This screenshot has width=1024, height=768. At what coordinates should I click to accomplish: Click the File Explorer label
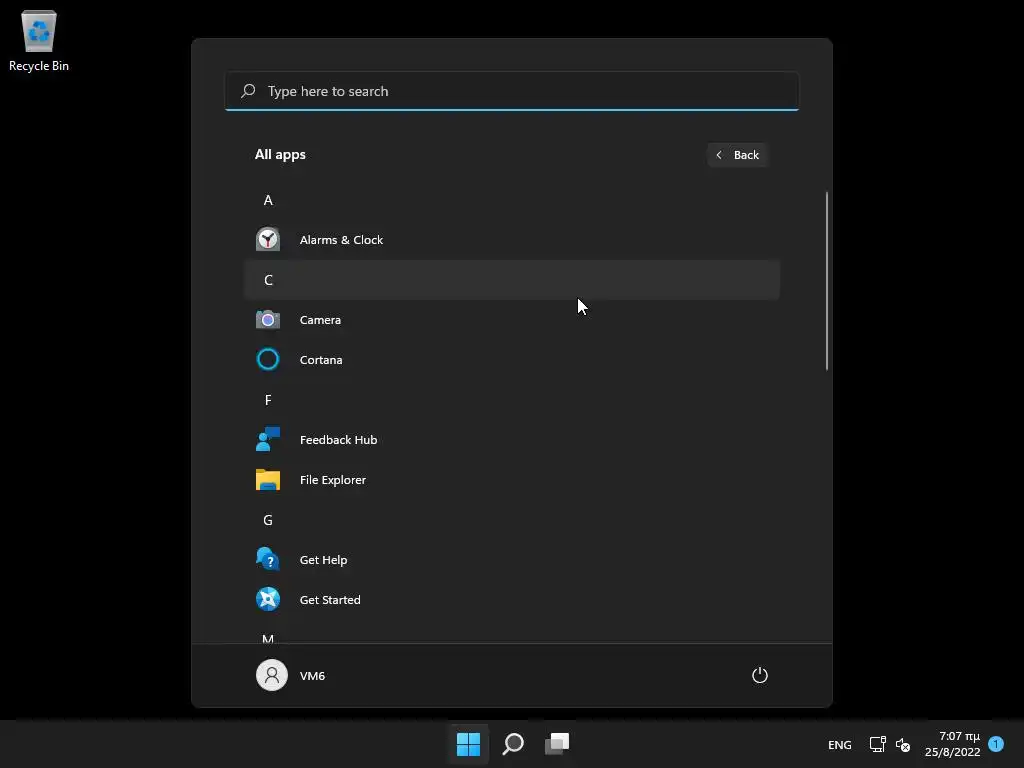point(332,480)
